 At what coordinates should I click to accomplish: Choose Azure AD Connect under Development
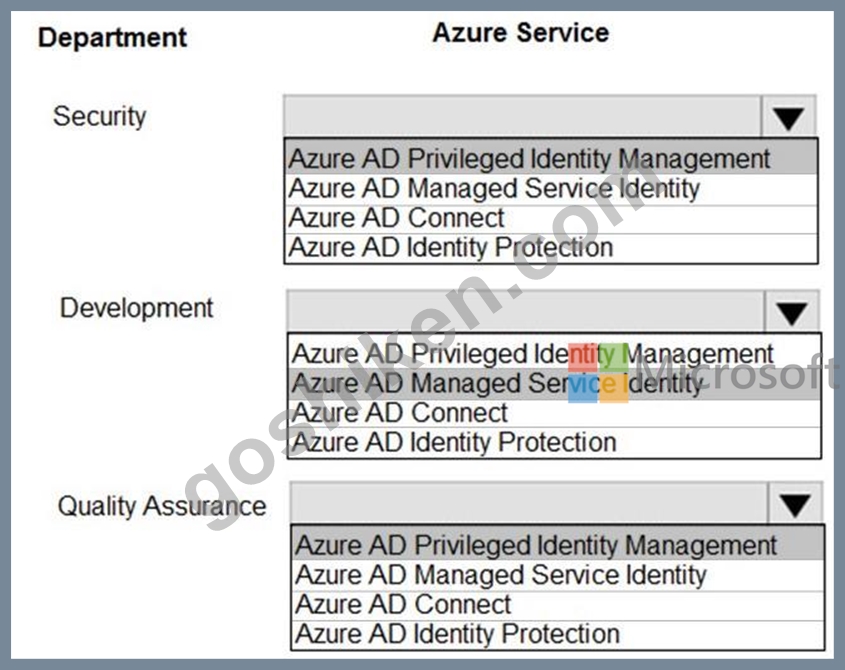tap(554, 413)
